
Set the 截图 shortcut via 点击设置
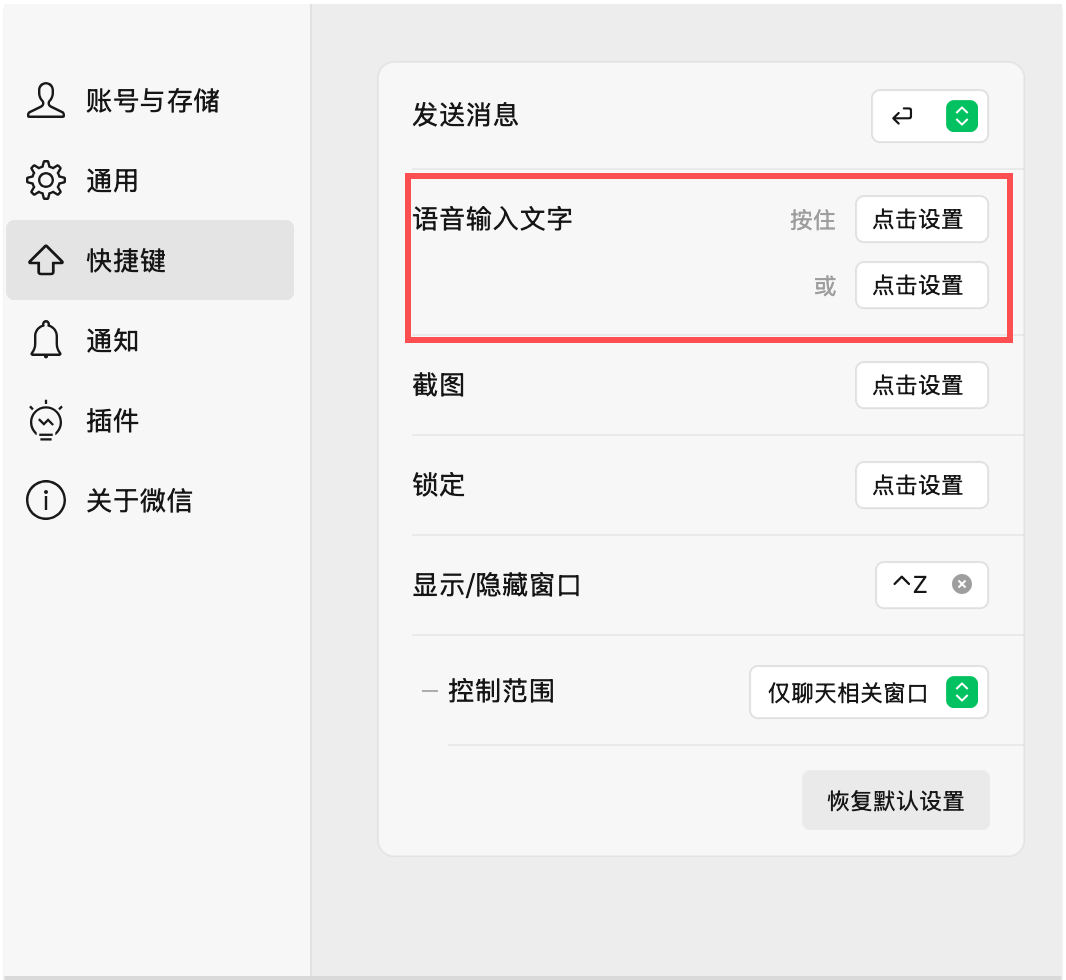[921, 385]
